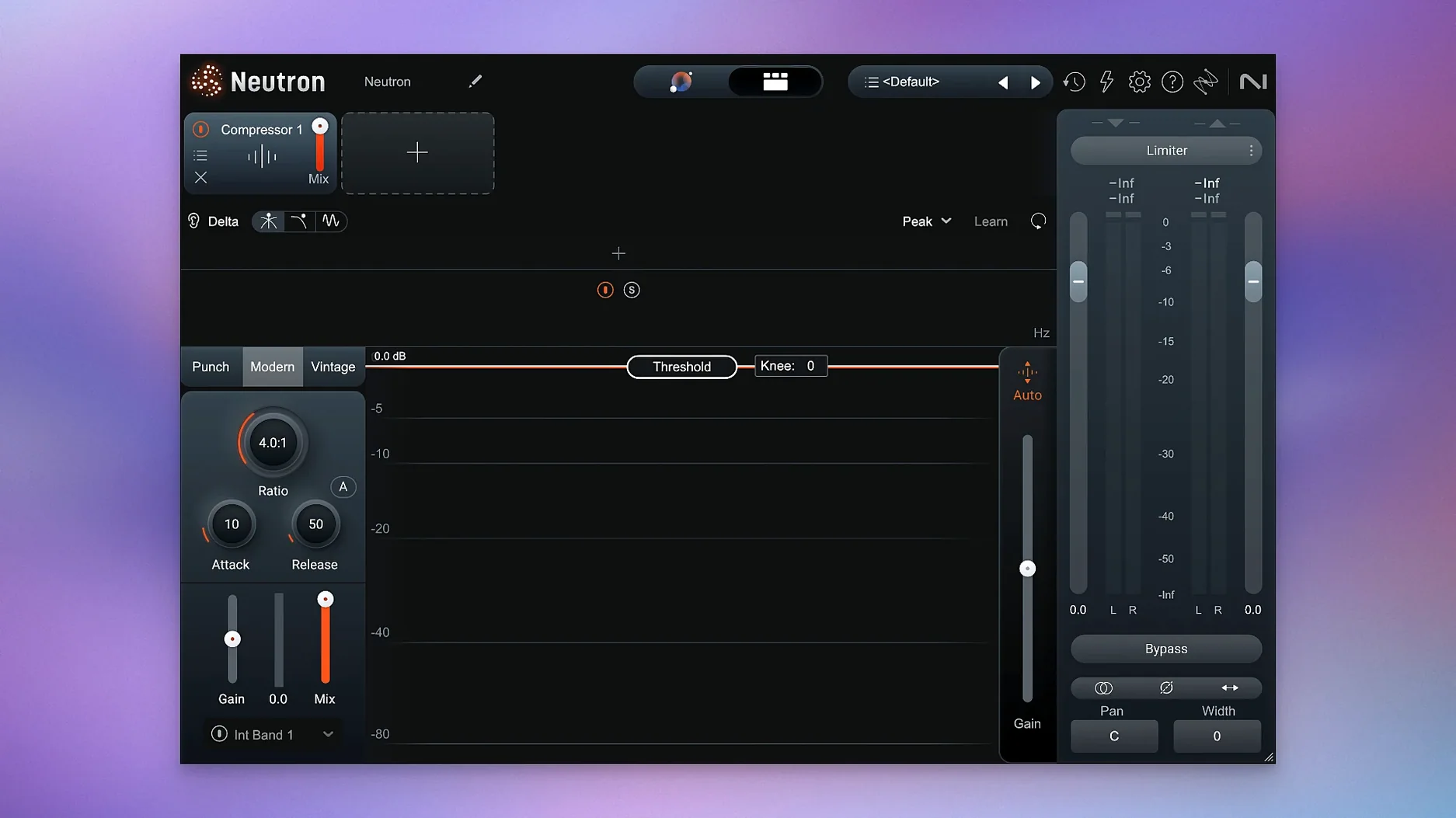Image resolution: width=1456 pixels, height=818 pixels.
Task: Click the zero latency lightning icon
Action: pos(1106,82)
